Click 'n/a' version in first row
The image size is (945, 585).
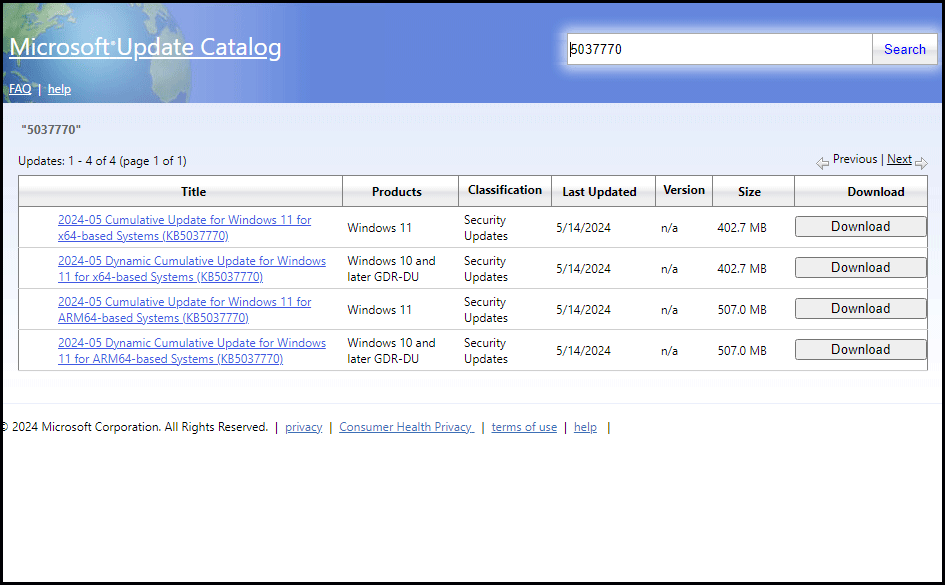pos(669,228)
